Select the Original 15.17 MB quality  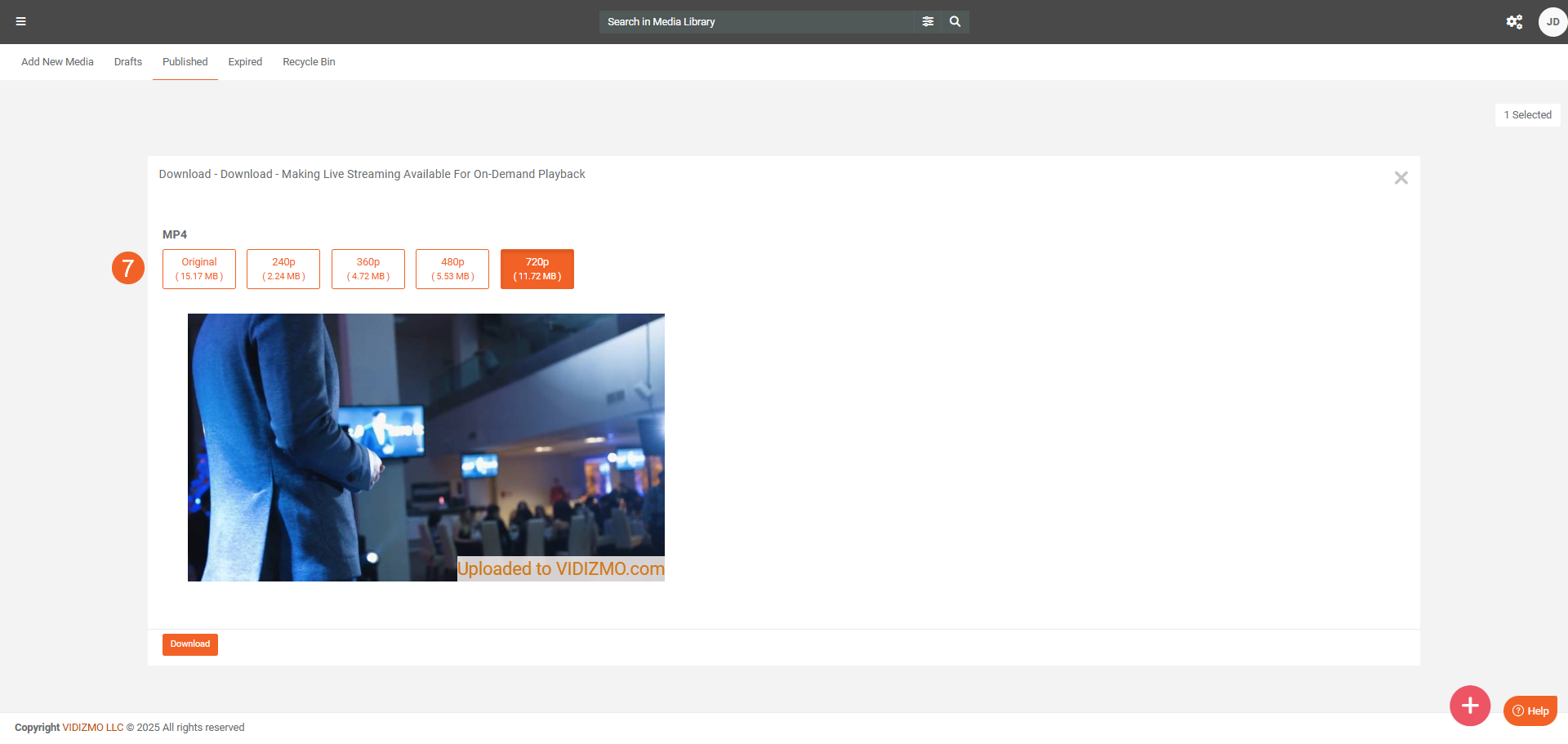(199, 269)
